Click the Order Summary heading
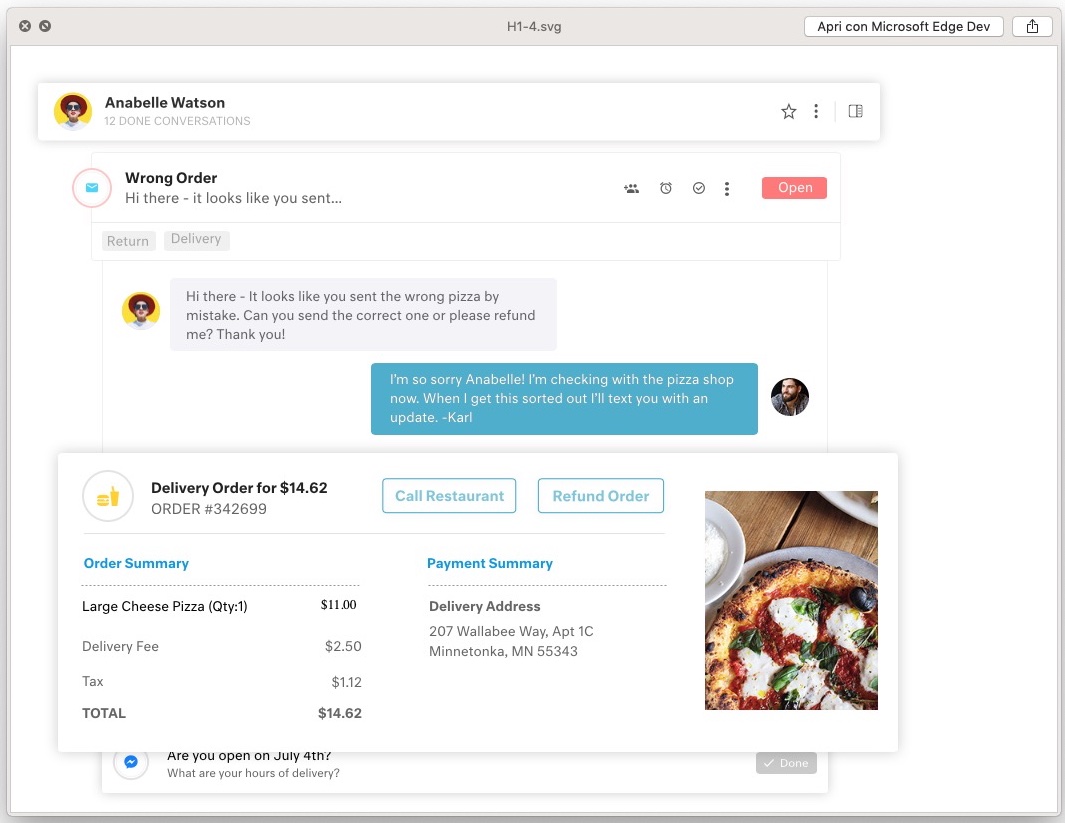1065x823 pixels. (136, 564)
